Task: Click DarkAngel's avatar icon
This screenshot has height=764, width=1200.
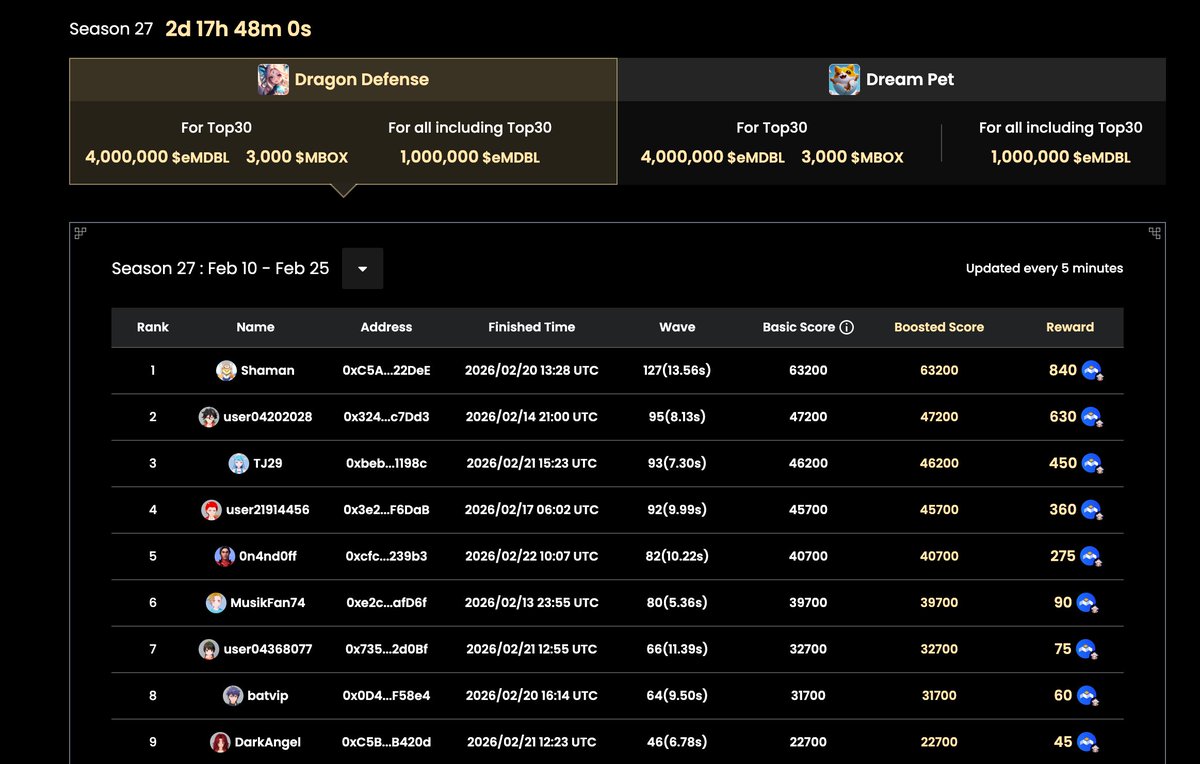Action: pyautogui.click(x=220, y=742)
